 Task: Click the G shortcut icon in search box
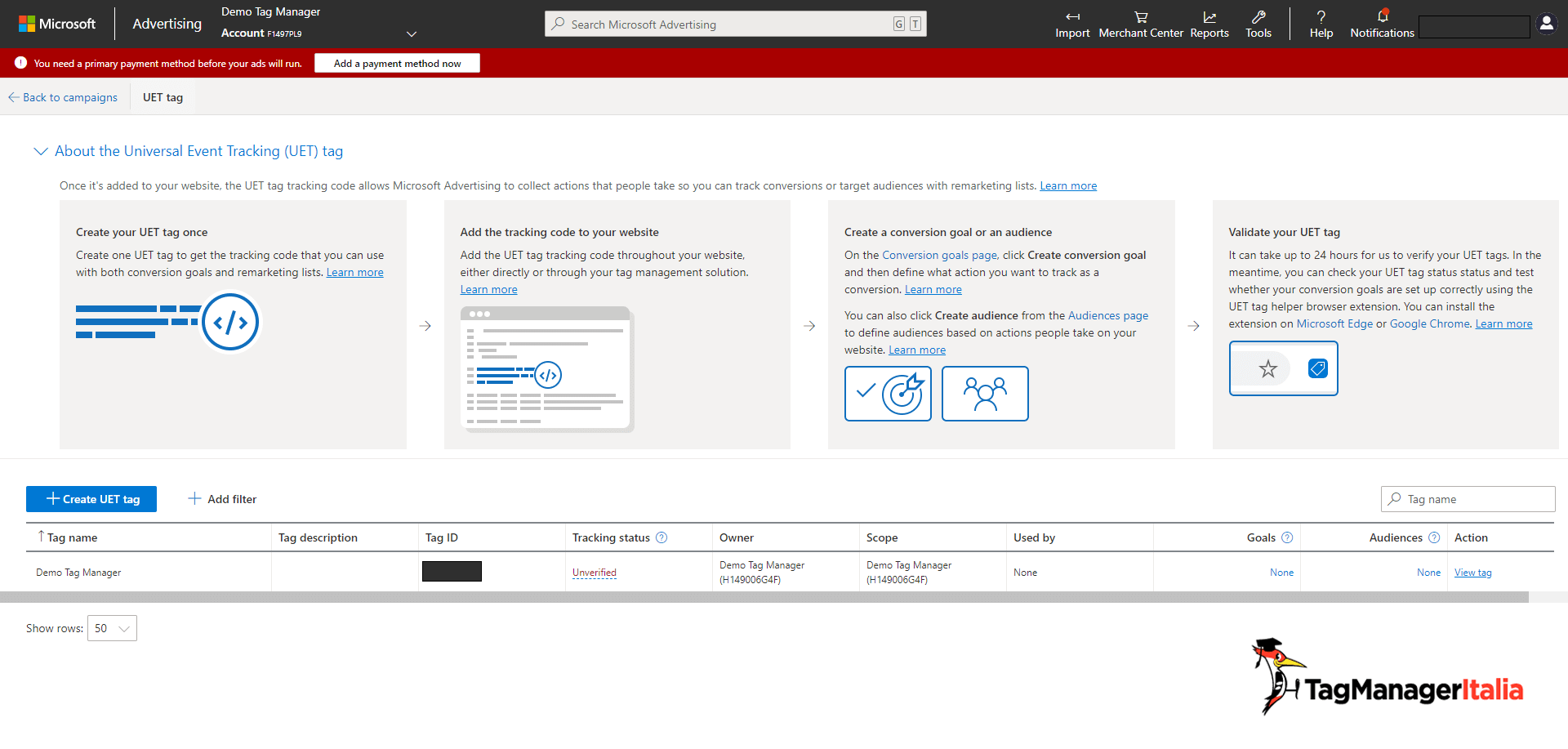coord(898,25)
